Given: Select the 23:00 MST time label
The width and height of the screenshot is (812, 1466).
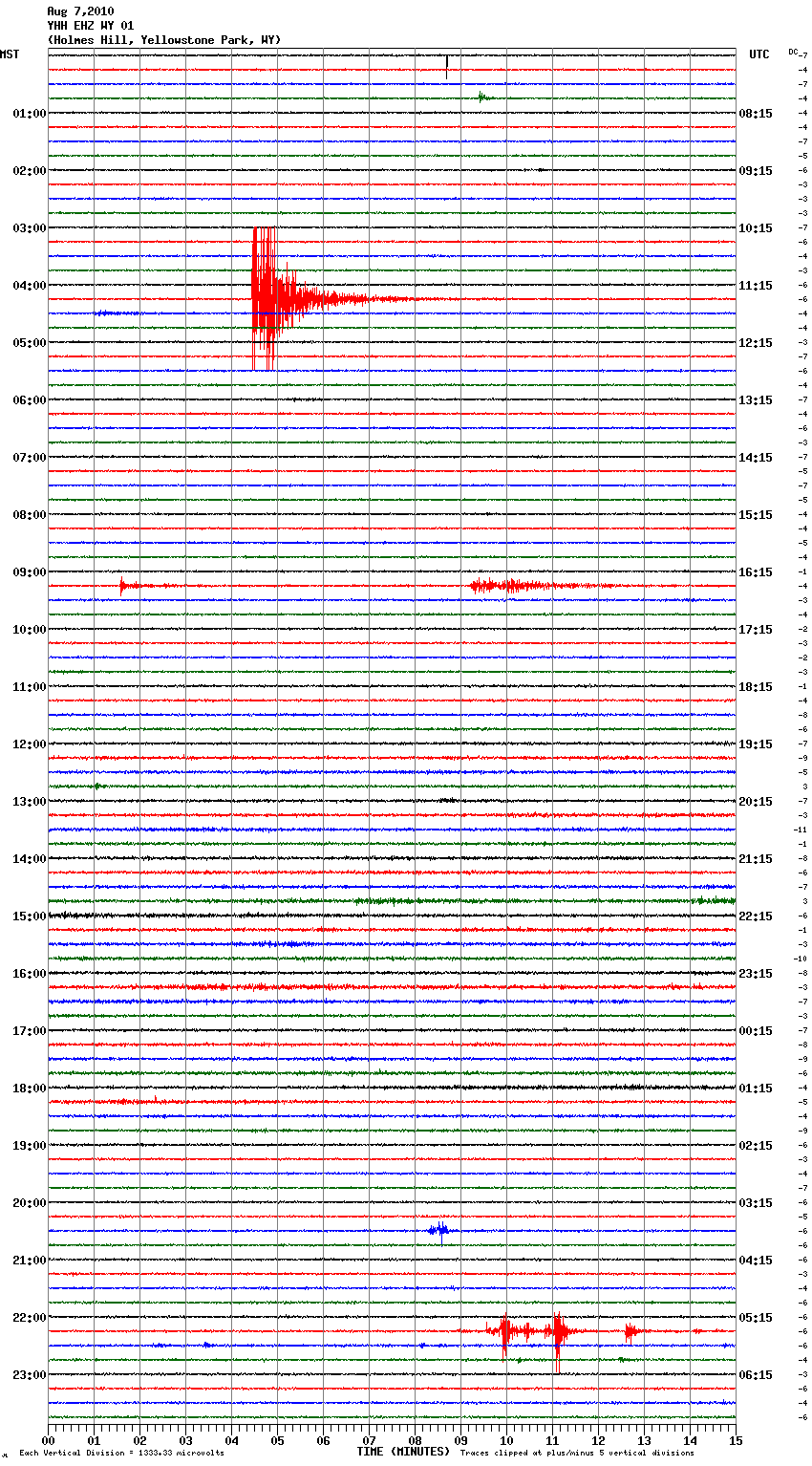Looking at the screenshot, I should [30, 1375].
